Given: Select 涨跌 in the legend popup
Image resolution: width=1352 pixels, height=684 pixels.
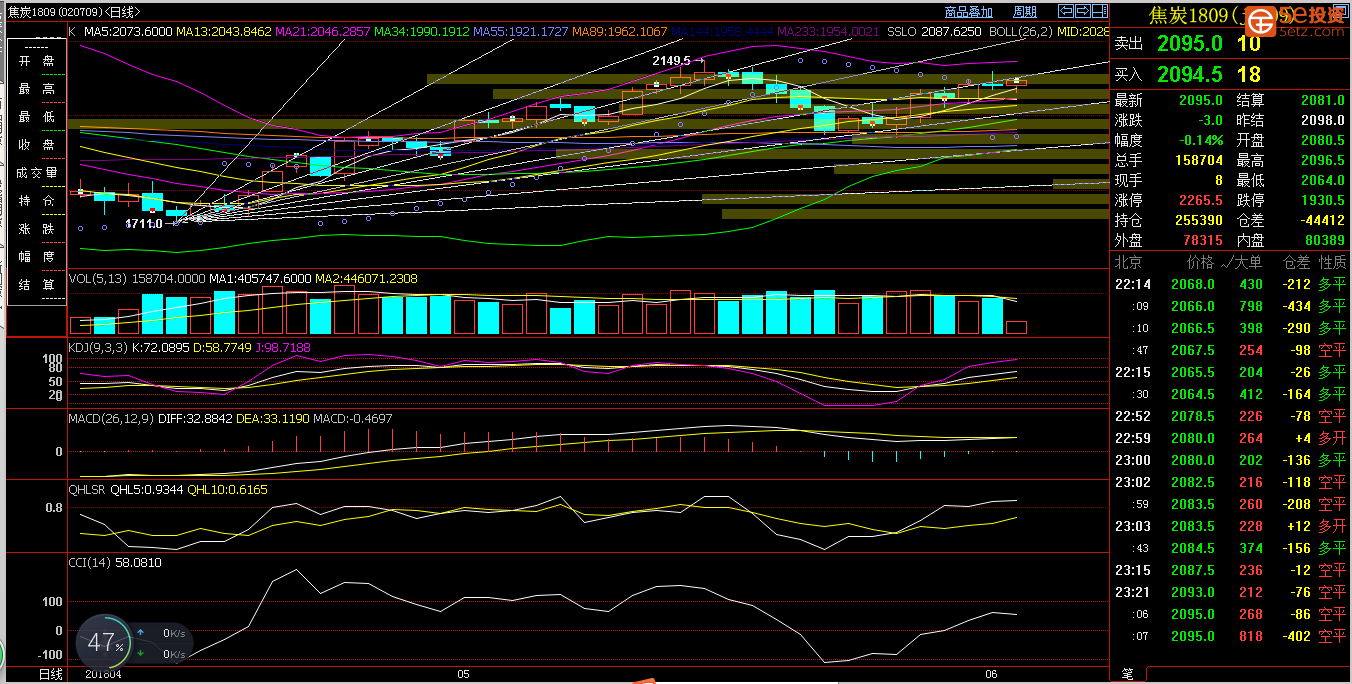Looking at the screenshot, I should tap(37, 229).
